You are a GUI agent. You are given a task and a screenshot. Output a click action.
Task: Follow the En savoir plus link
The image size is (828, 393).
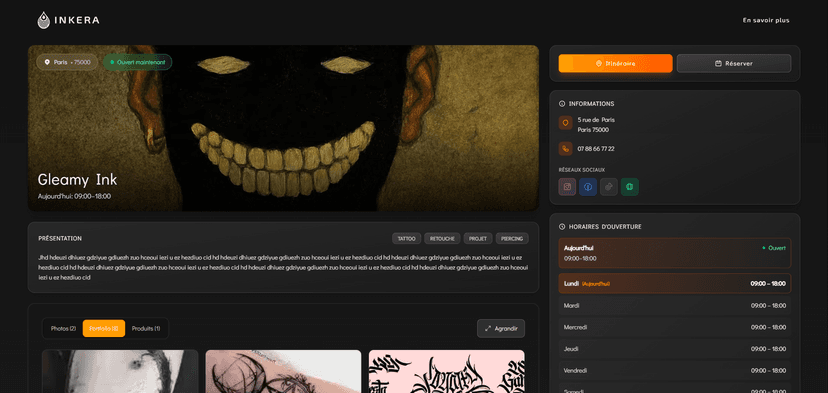(x=766, y=21)
